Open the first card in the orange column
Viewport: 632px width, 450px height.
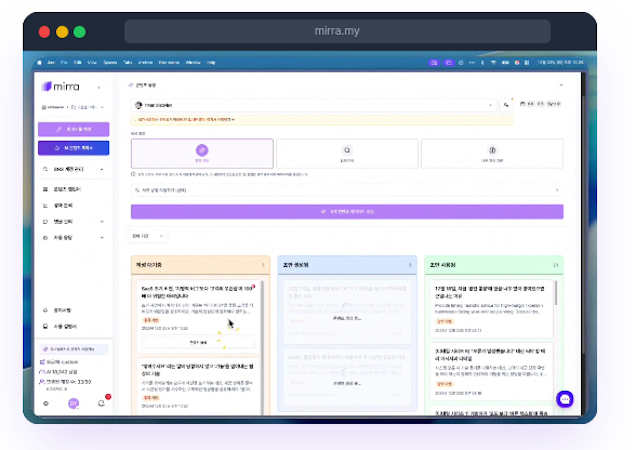point(198,317)
